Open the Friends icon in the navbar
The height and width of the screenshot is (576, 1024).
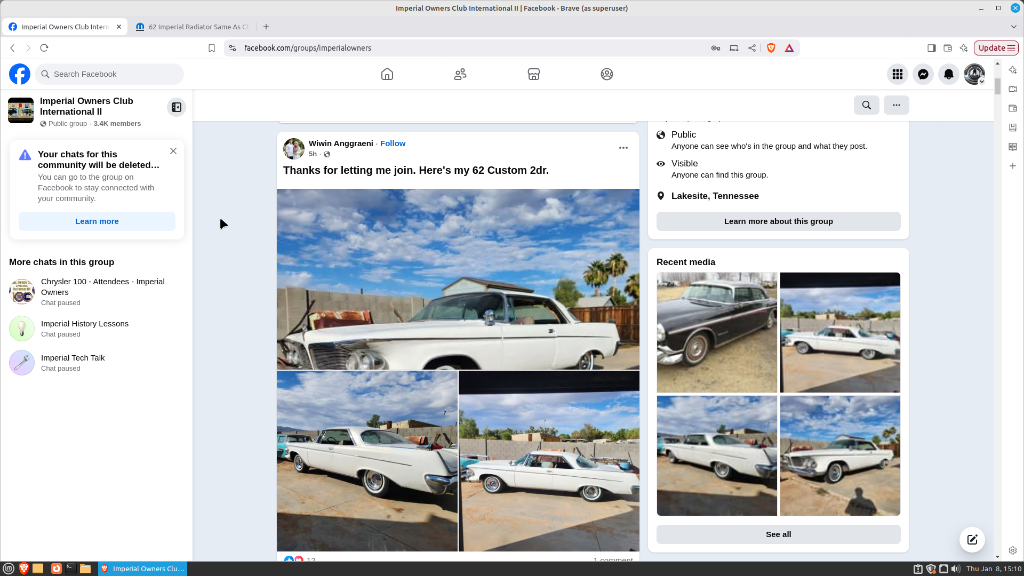[x=459, y=74]
